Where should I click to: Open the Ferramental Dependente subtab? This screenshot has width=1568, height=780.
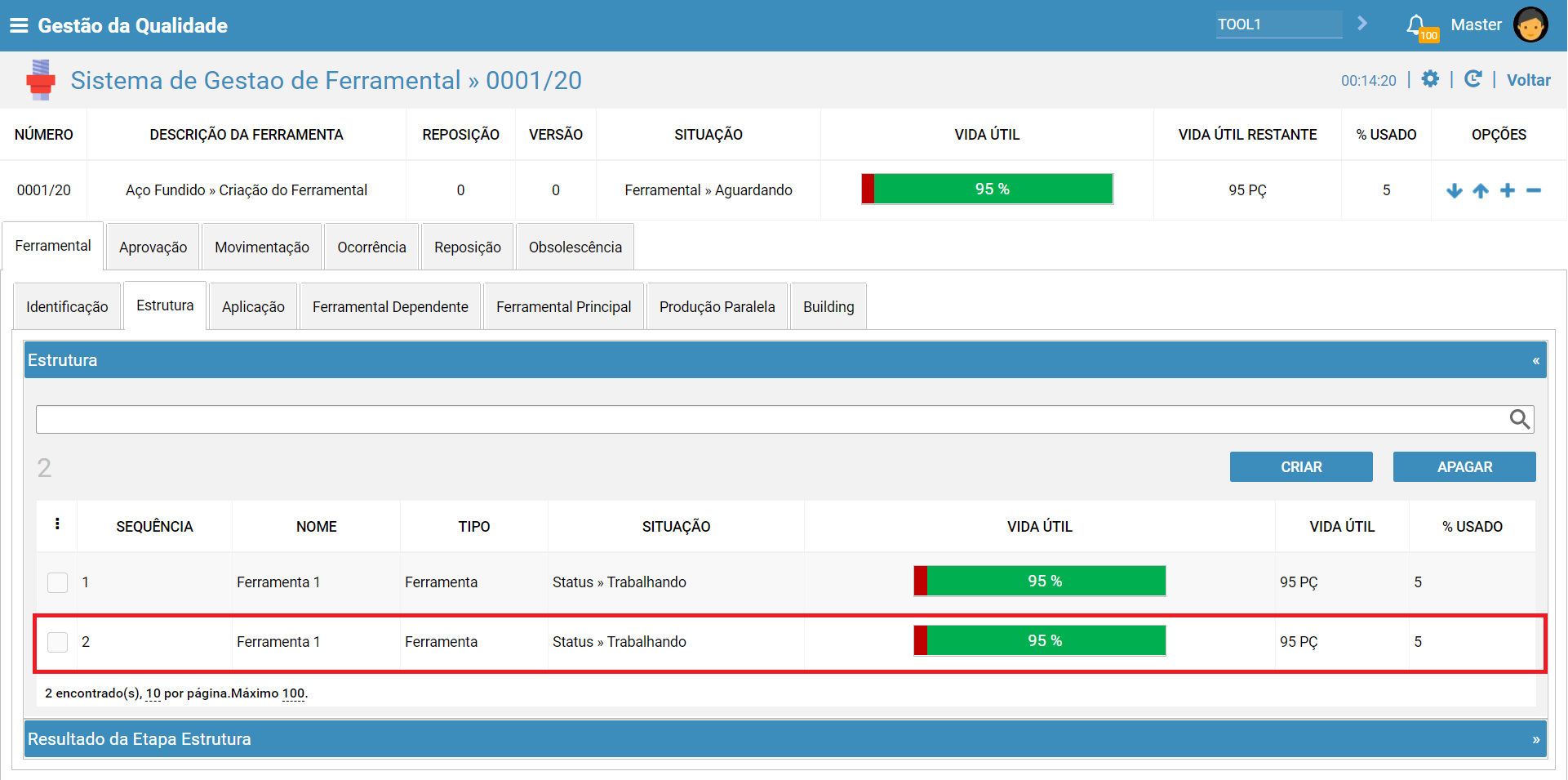coord(390,306)
